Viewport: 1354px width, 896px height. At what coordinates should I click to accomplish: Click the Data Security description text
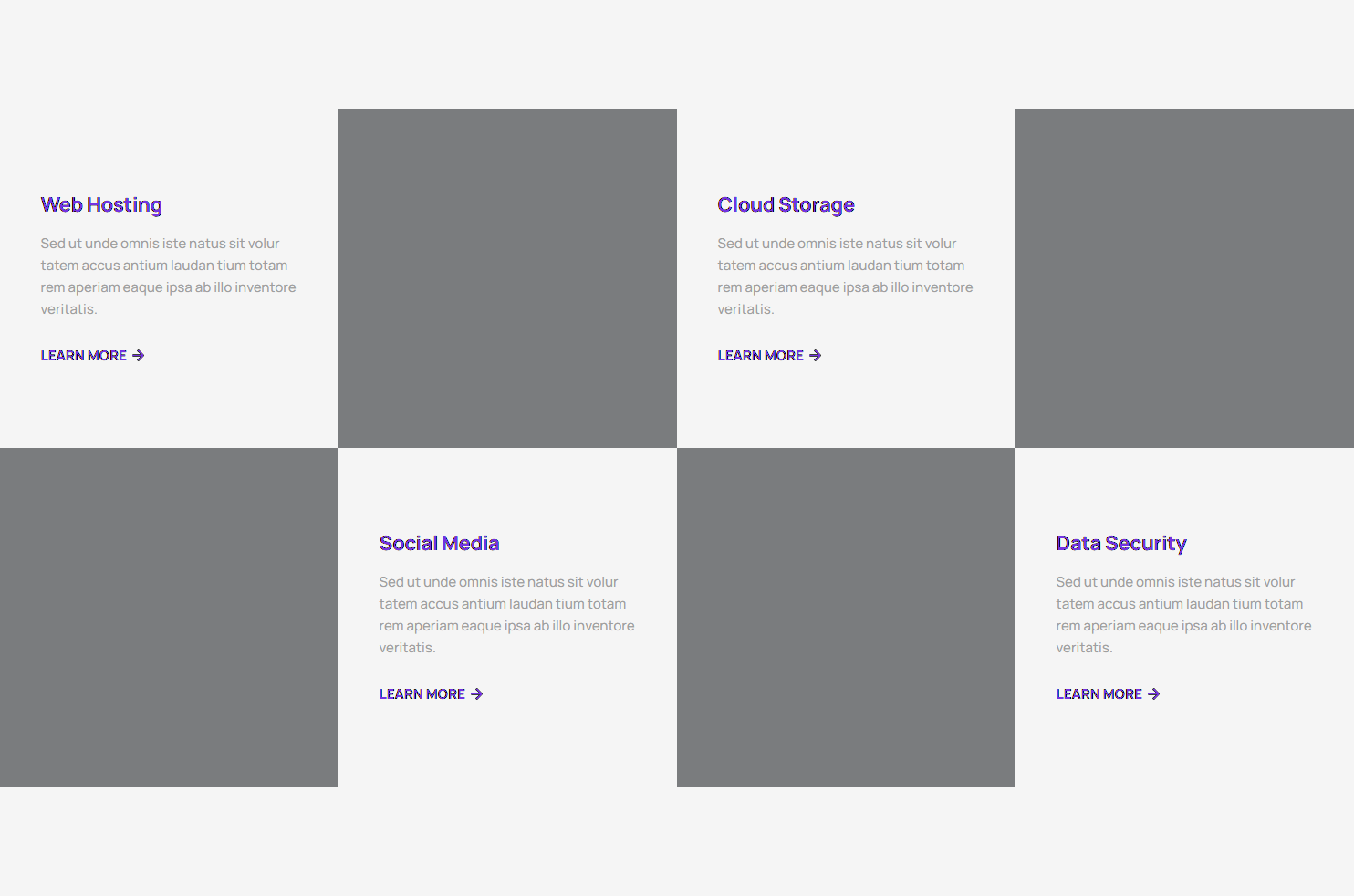click(x=1183, y=615)
